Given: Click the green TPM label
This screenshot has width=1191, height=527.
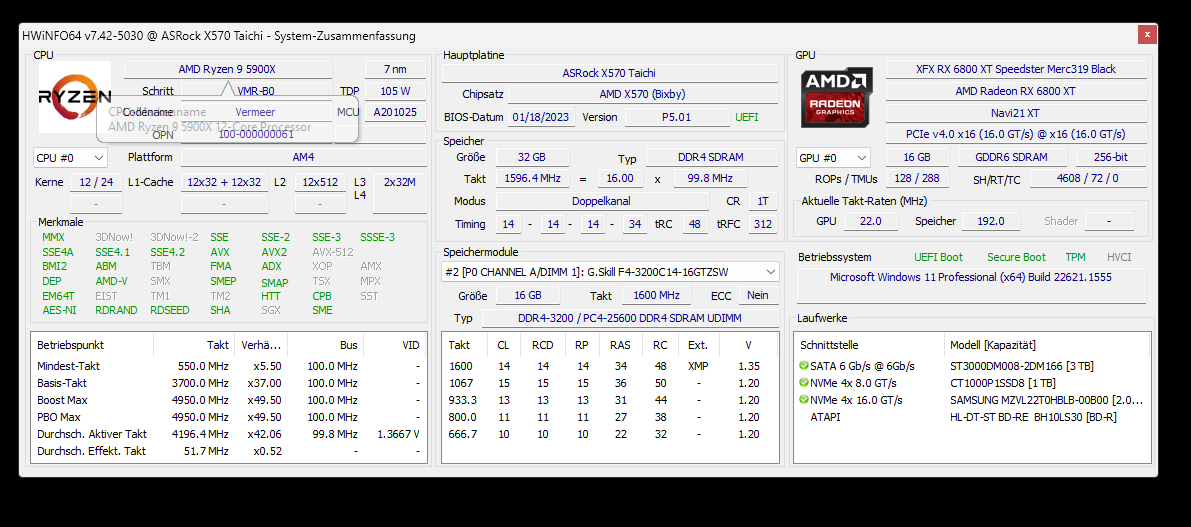Looking at the screenshot, I should (1075, 257).
